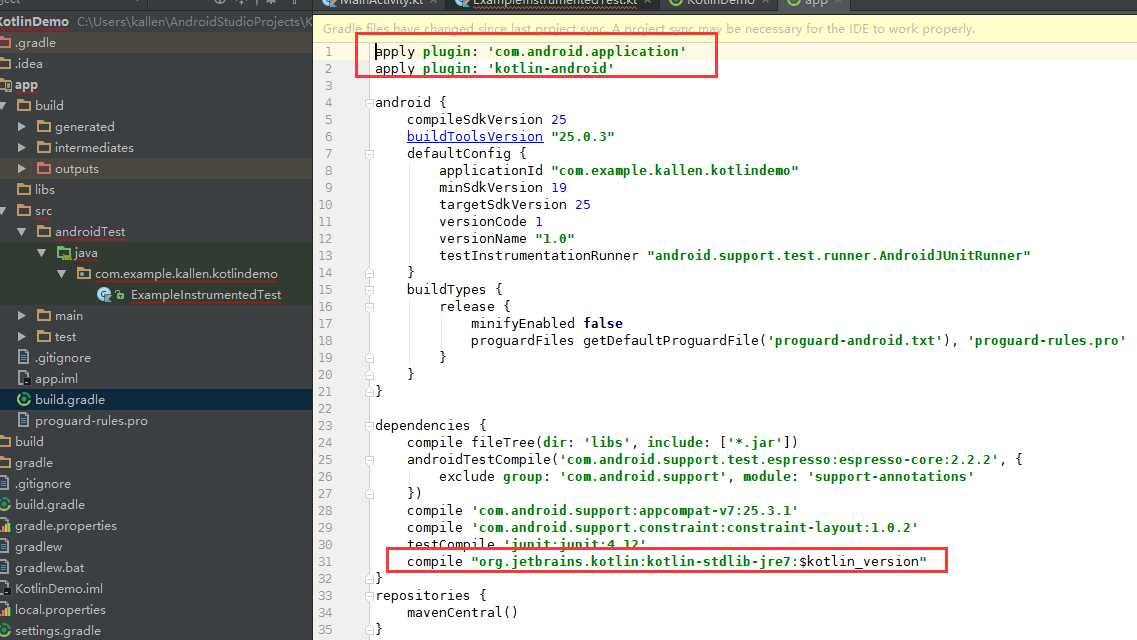
Task: Expand the main folder arrow
Action: (x=22, y=316)
